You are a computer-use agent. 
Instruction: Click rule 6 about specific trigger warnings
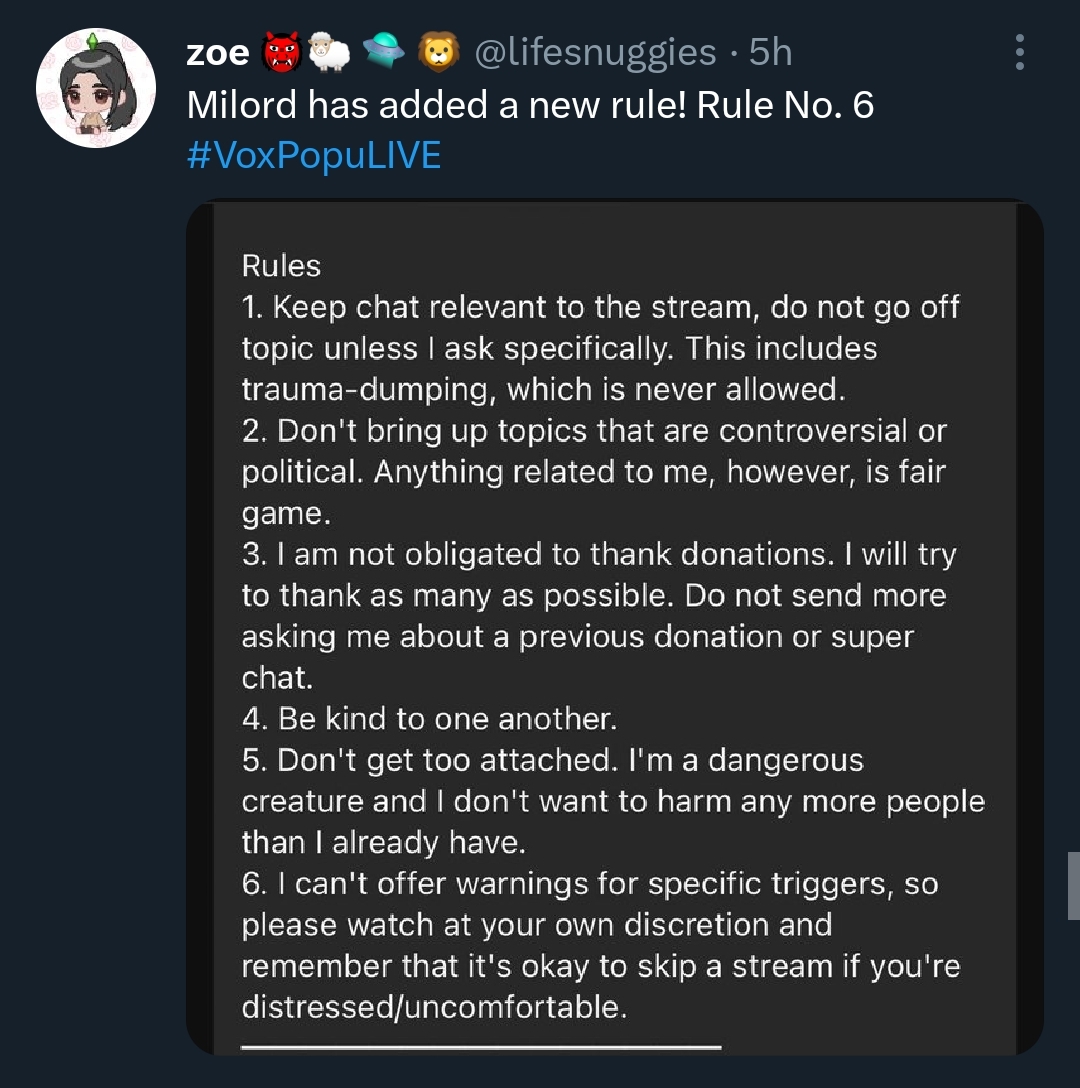tap(601, 945)
